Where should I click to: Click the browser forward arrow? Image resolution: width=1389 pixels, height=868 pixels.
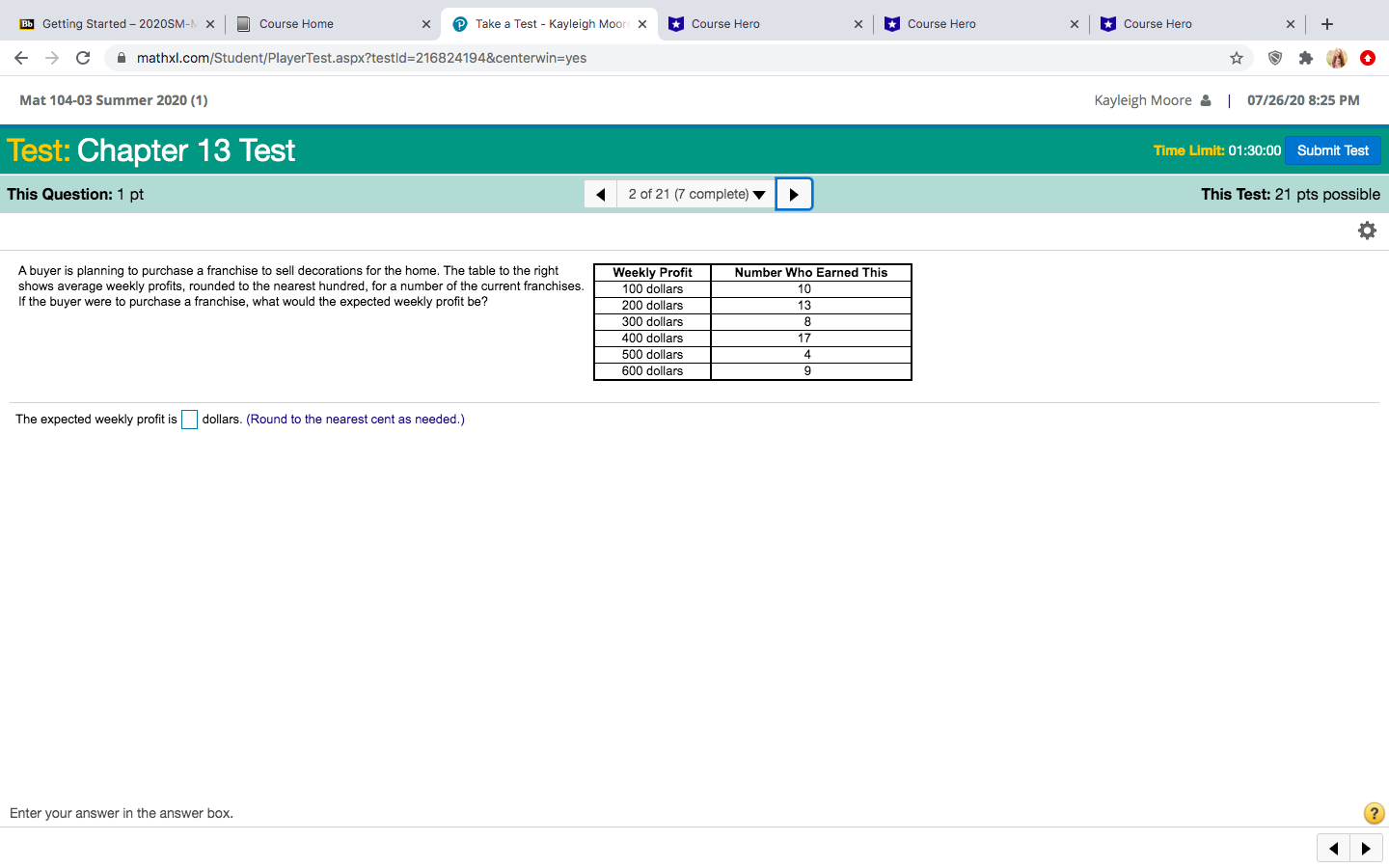[x=52, y=58]
